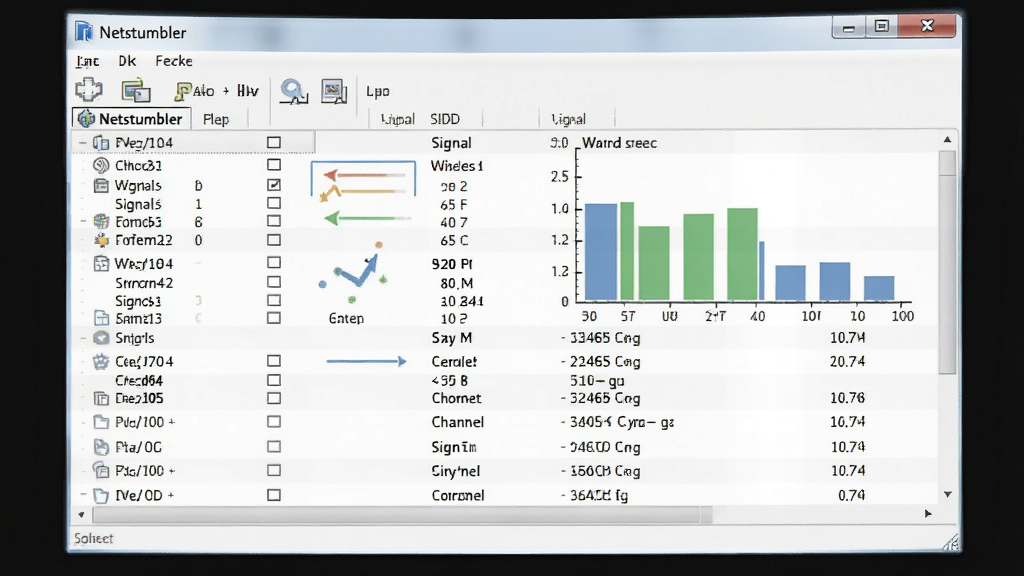Click the down arrow of vertical scrollbar
Screen dimensions: 1024x576
point(947,494)
